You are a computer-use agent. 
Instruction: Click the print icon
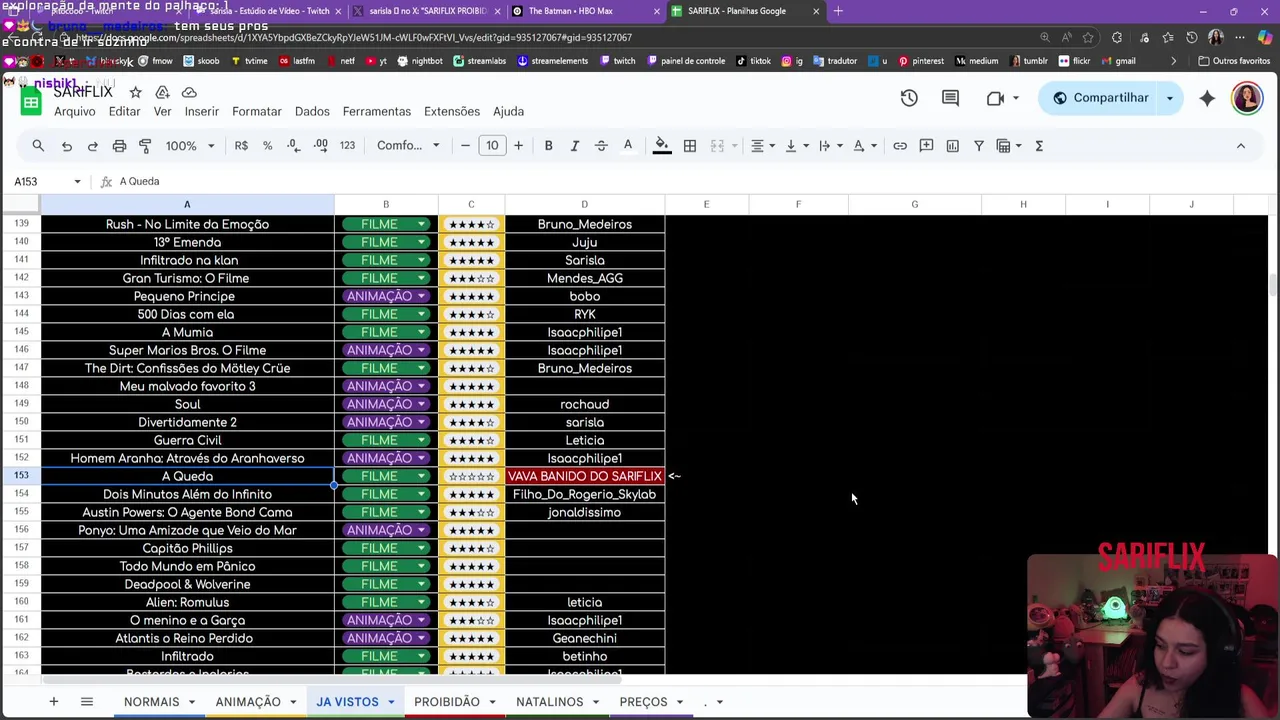(x=119, y=146)
